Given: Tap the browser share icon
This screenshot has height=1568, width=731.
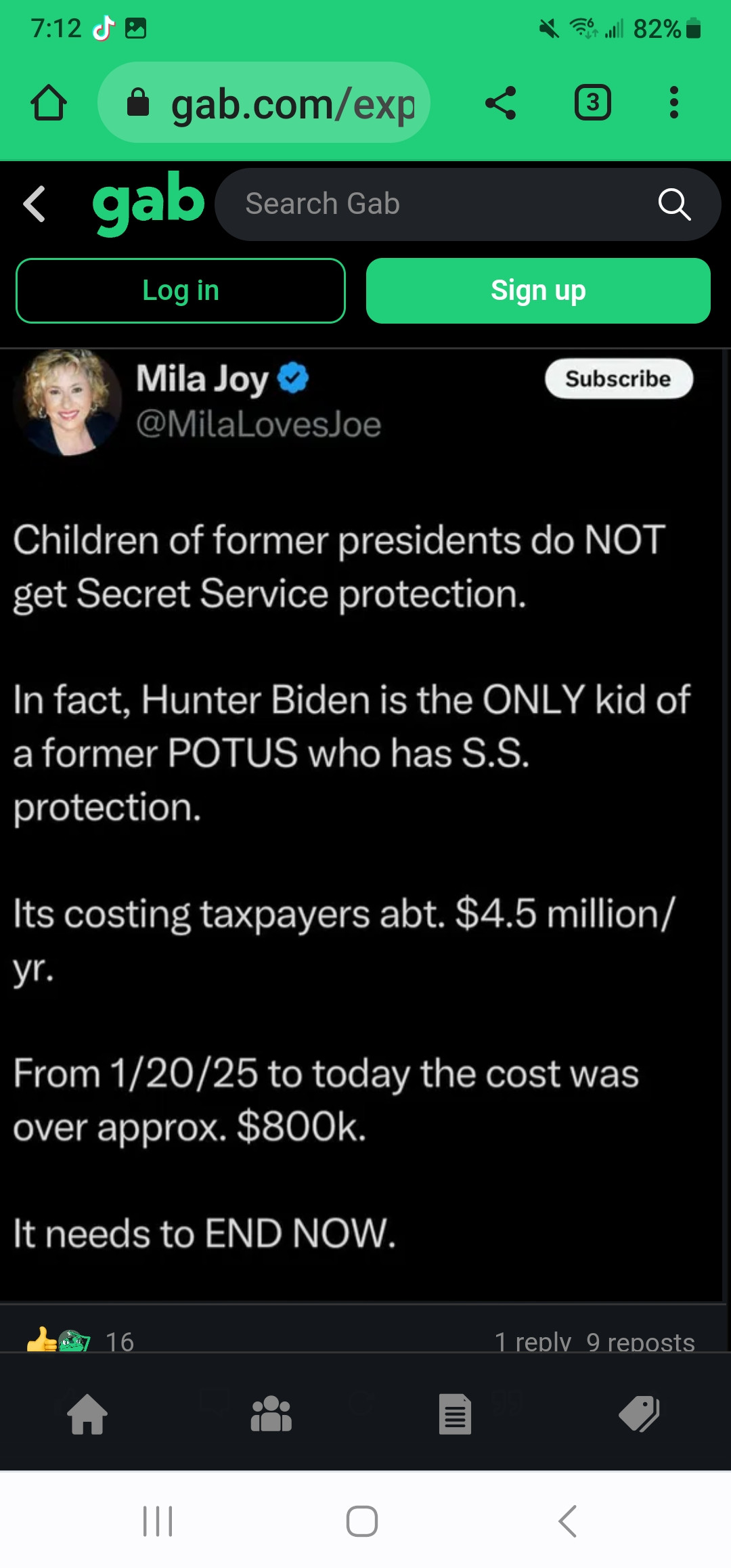Looking at the screenshot, I should (501, 103).
